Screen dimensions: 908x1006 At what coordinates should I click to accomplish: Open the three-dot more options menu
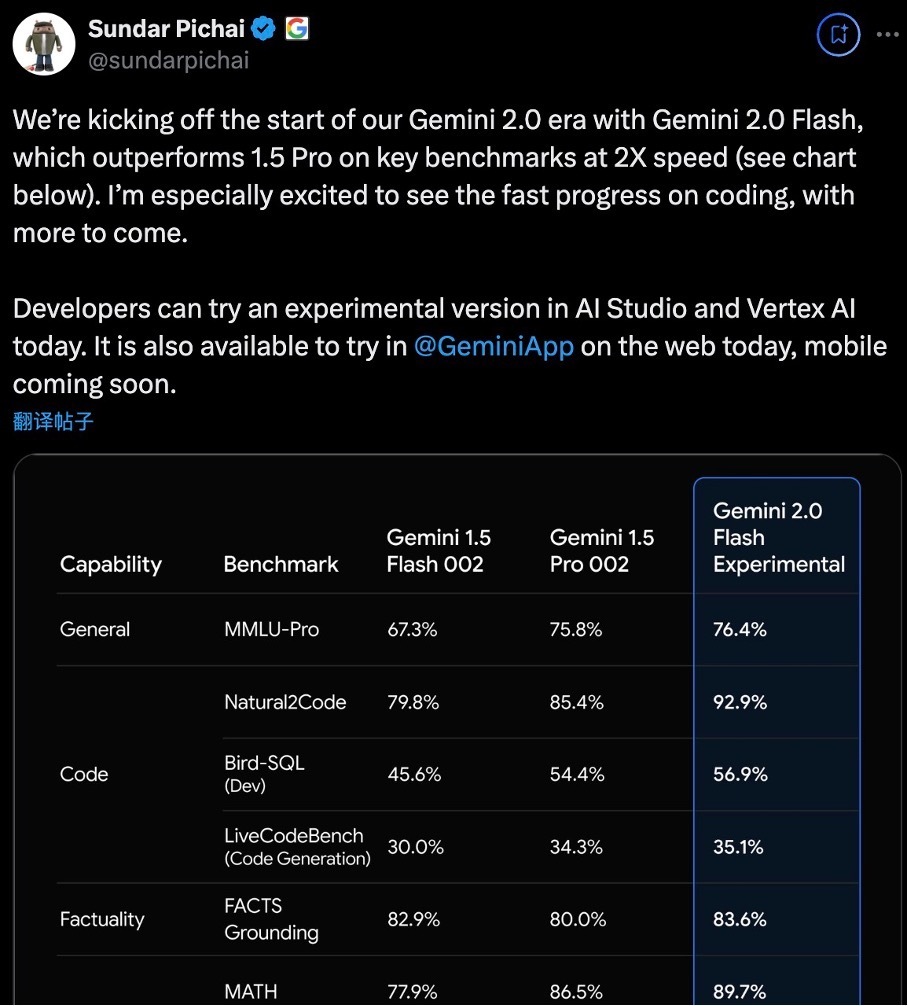tap(887, 34)
